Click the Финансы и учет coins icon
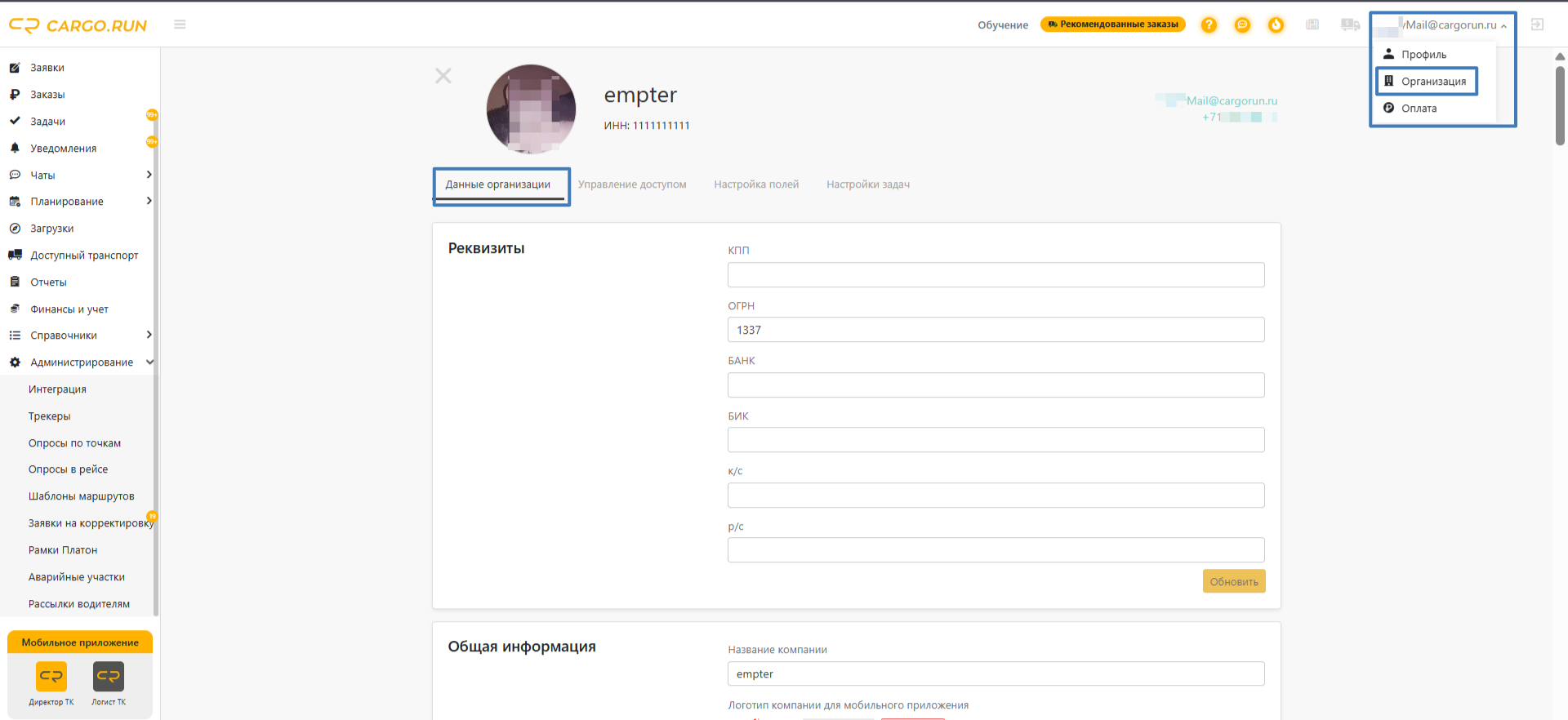Viewport: 1568px width, 720px height. (x=15, y=309)
